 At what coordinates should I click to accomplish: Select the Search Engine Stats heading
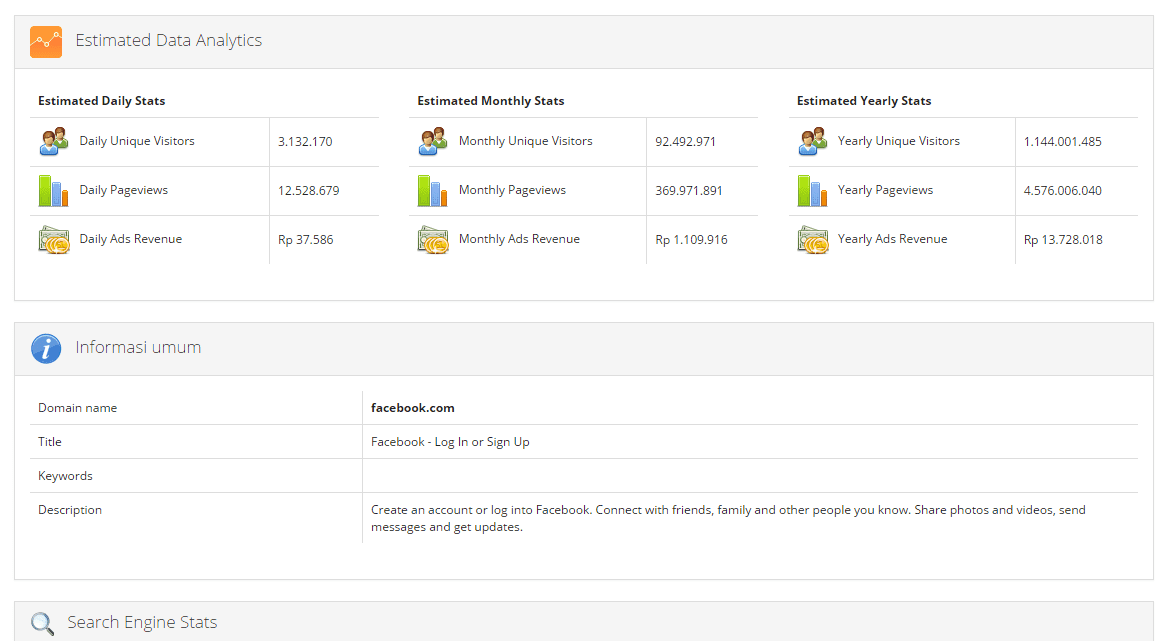click(142, 622)
